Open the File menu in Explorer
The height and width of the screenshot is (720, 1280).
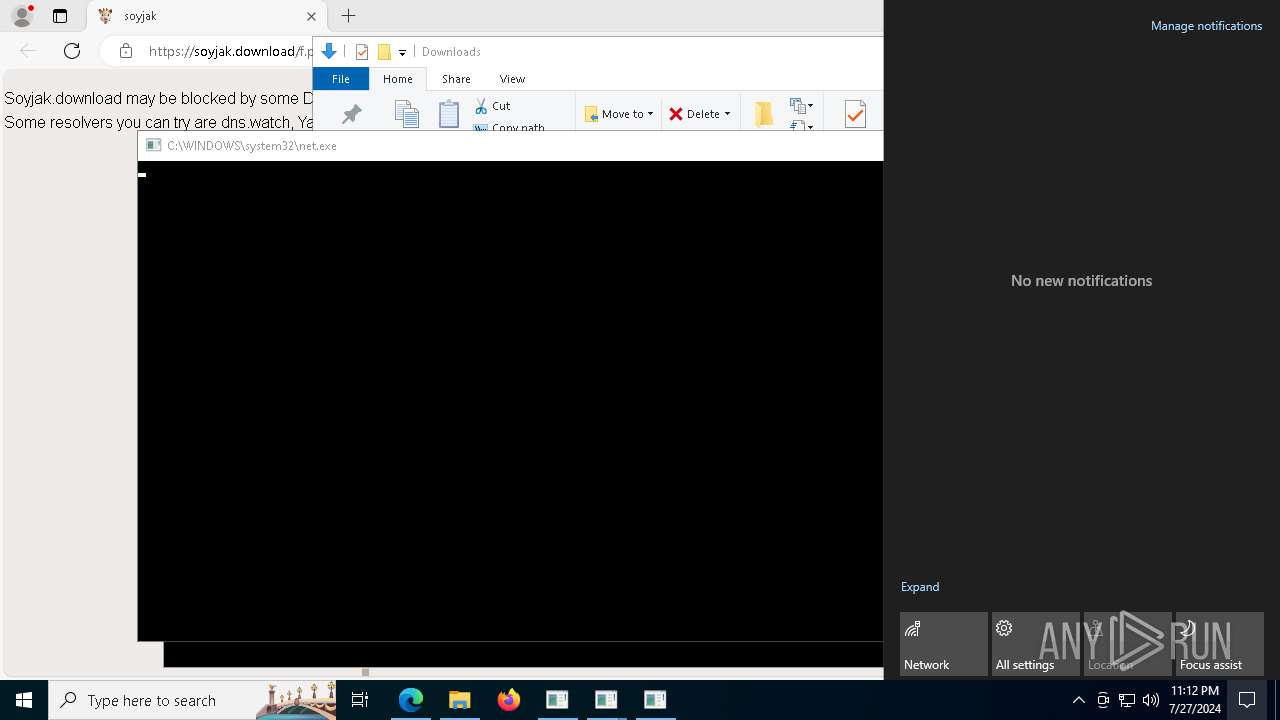341,78
